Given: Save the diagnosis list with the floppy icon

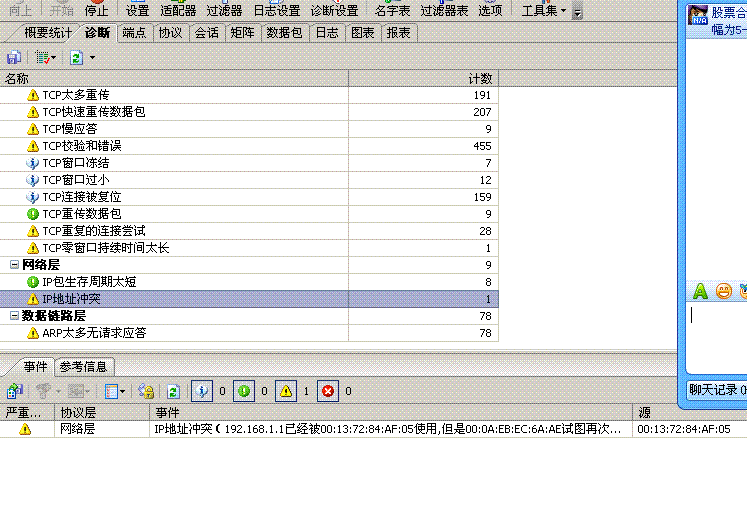Looking at the screenshot, I should (13, 58).
